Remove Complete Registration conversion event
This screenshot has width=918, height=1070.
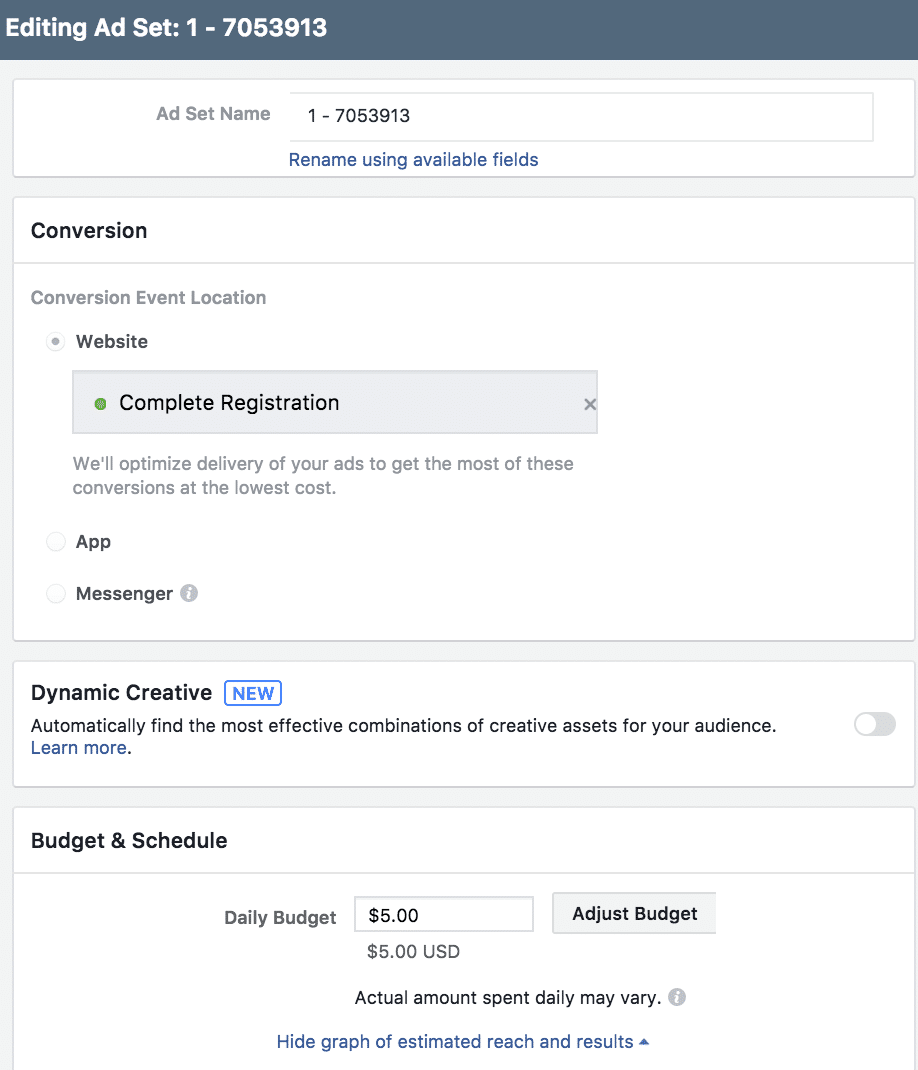[x=590, y=404]
